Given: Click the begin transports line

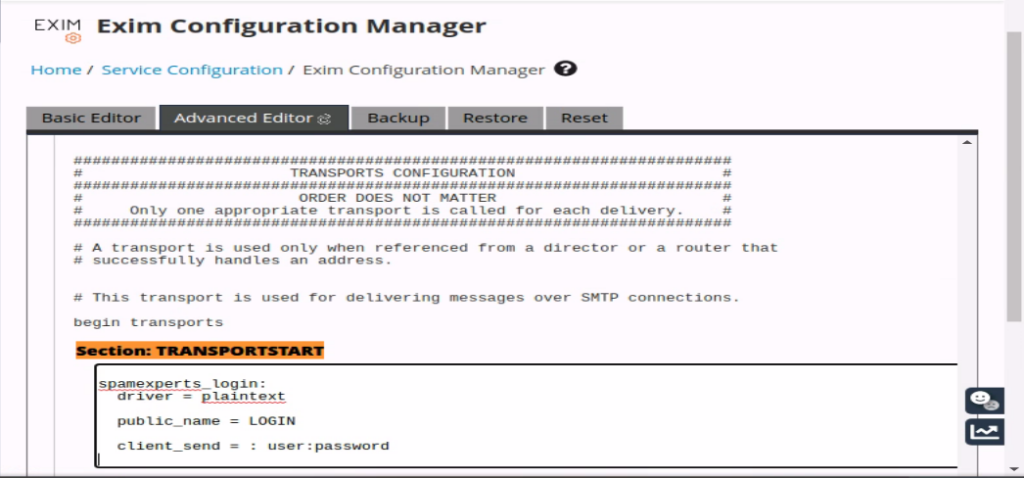Looking at the screenshot, I should (x=148, y=323).
